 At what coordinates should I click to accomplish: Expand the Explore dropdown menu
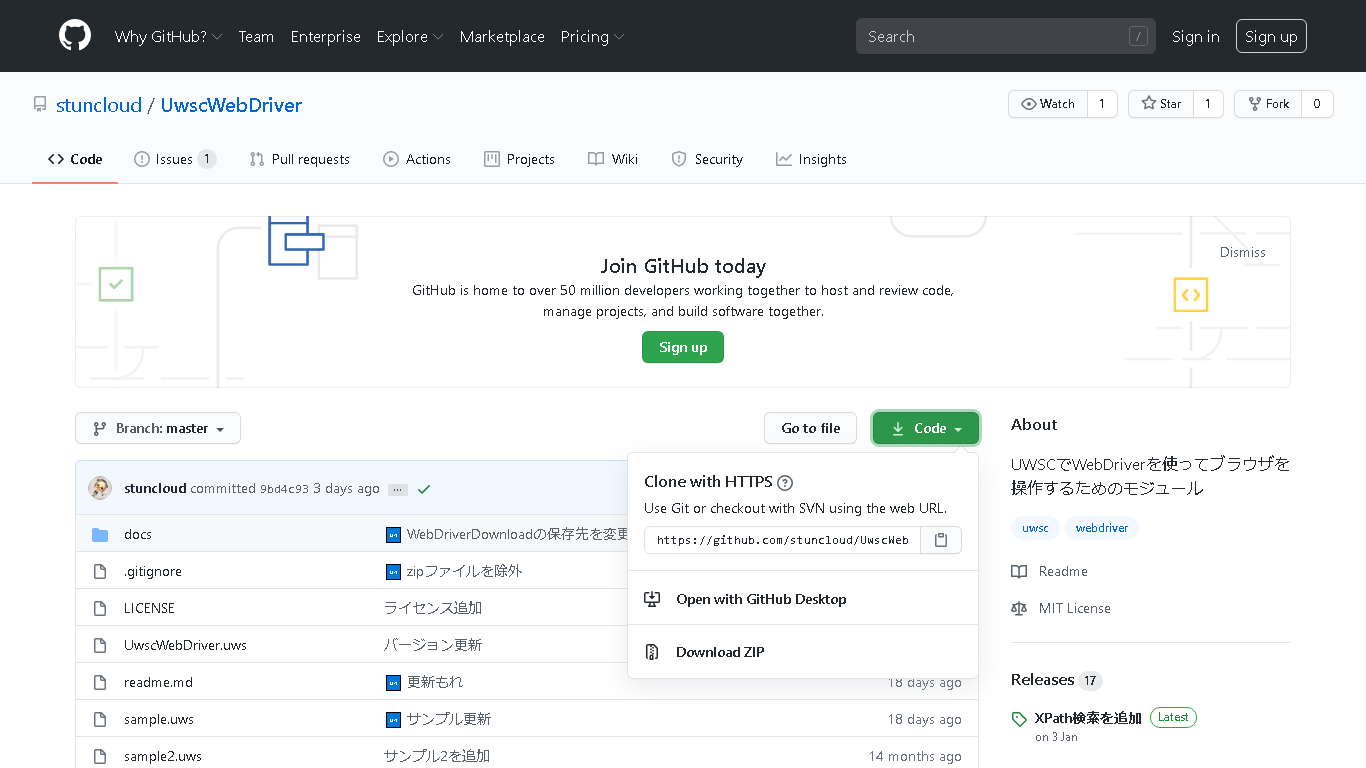pyautogui.click(x=410, y=36)
